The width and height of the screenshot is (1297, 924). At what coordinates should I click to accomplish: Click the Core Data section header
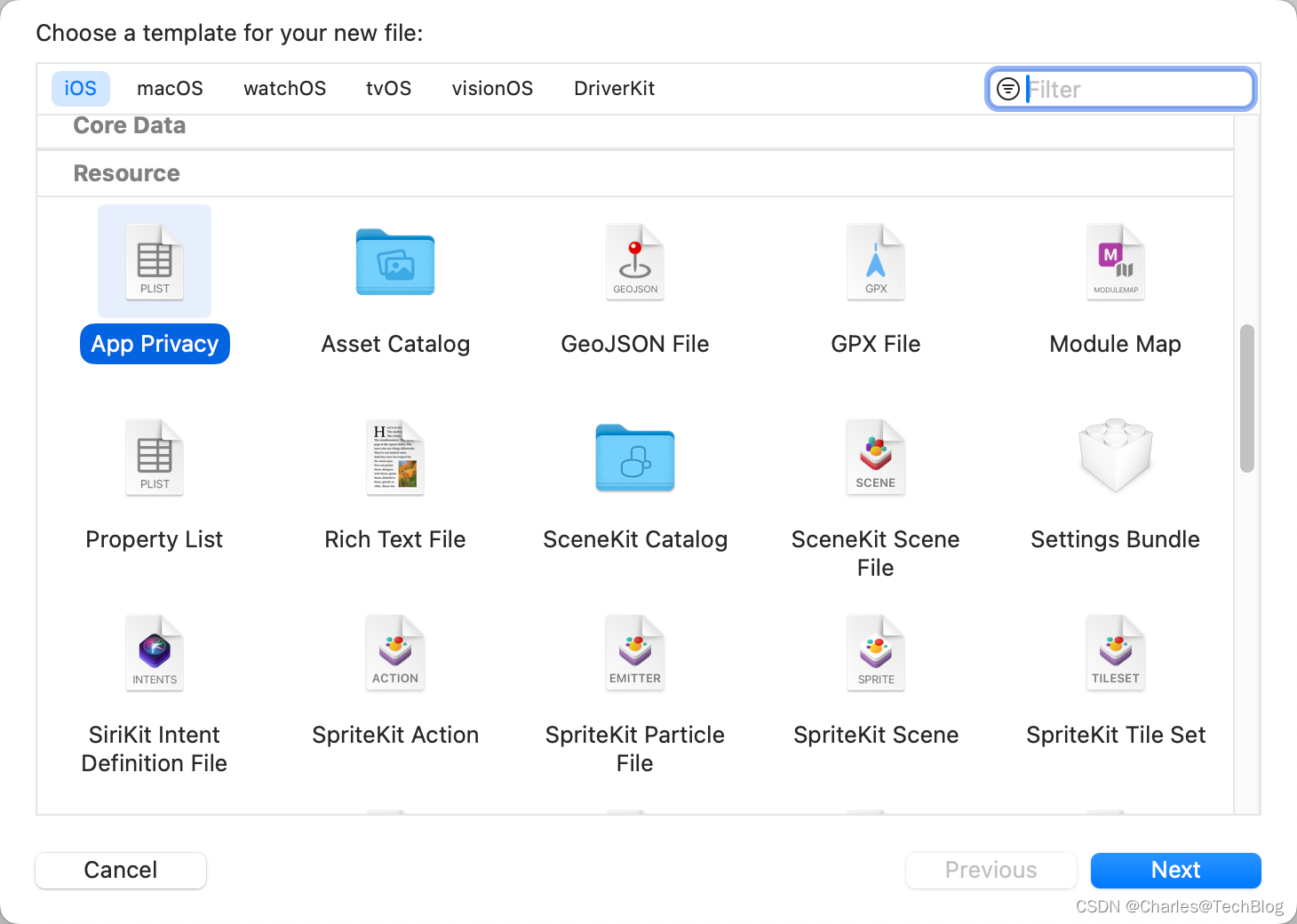pyautogui.click(x=130, y=126)
